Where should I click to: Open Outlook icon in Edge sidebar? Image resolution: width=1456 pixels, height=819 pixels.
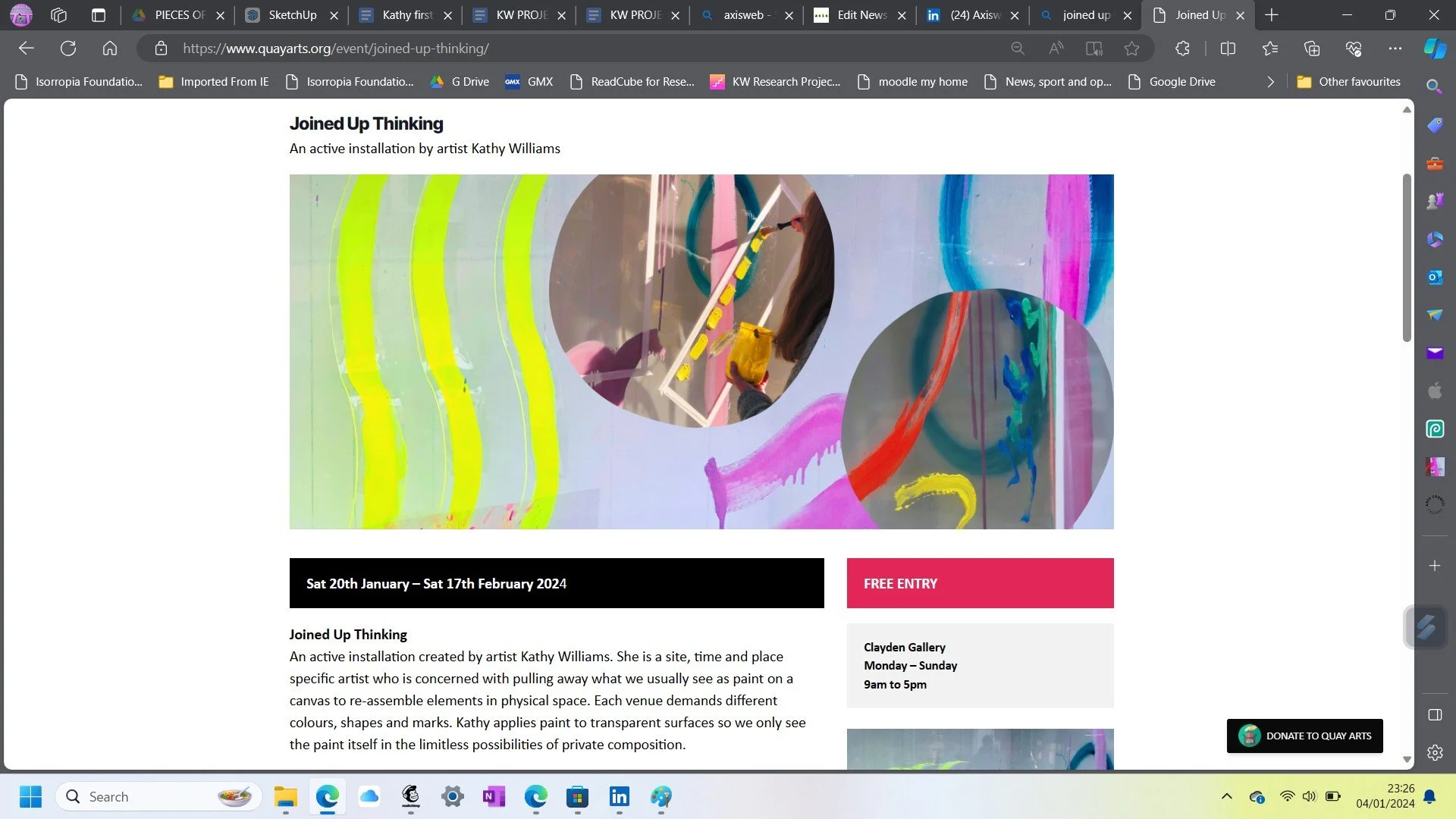pyautogui.click(x=1434, y=277)
